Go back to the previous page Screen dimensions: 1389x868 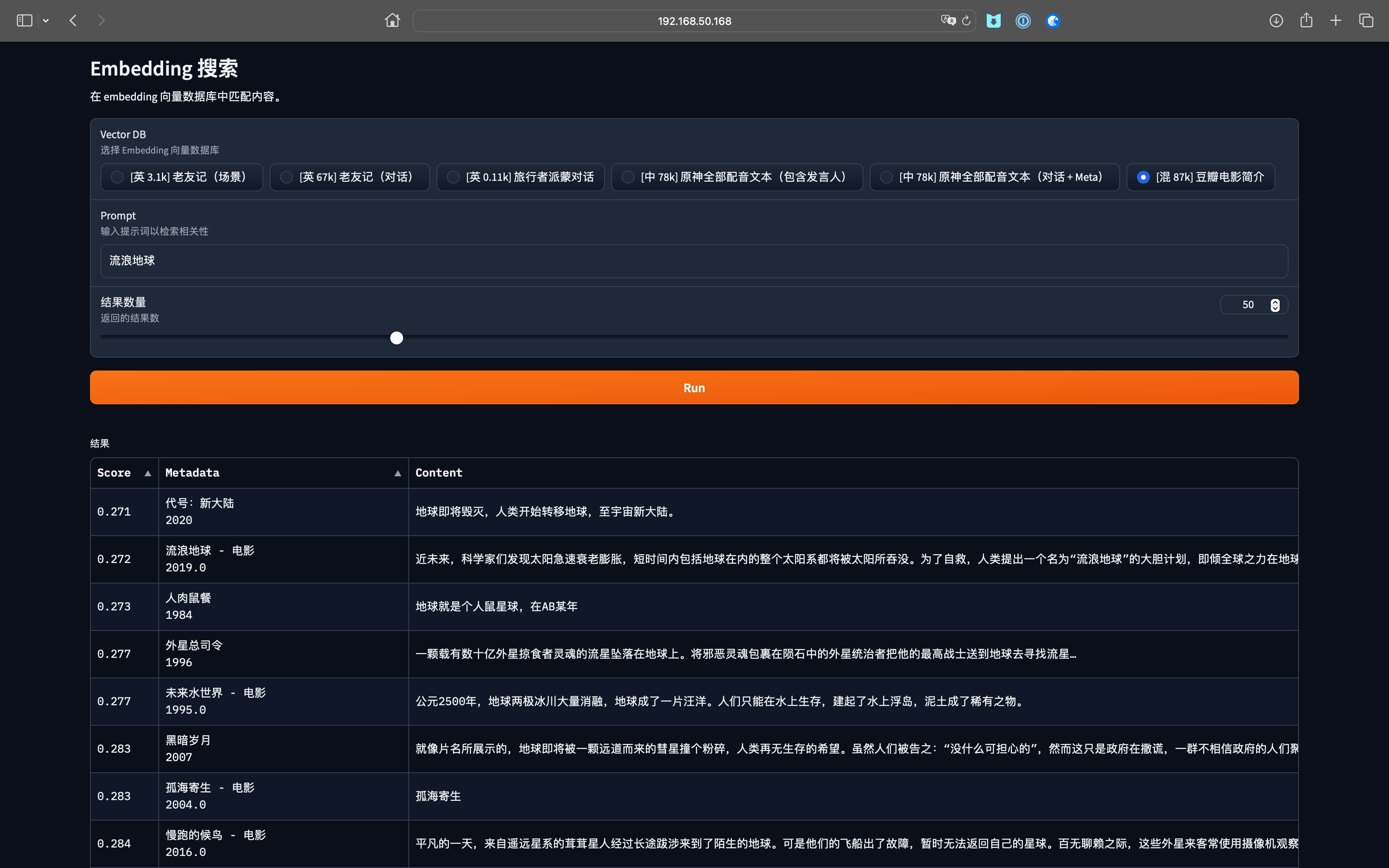click(73, 20)
